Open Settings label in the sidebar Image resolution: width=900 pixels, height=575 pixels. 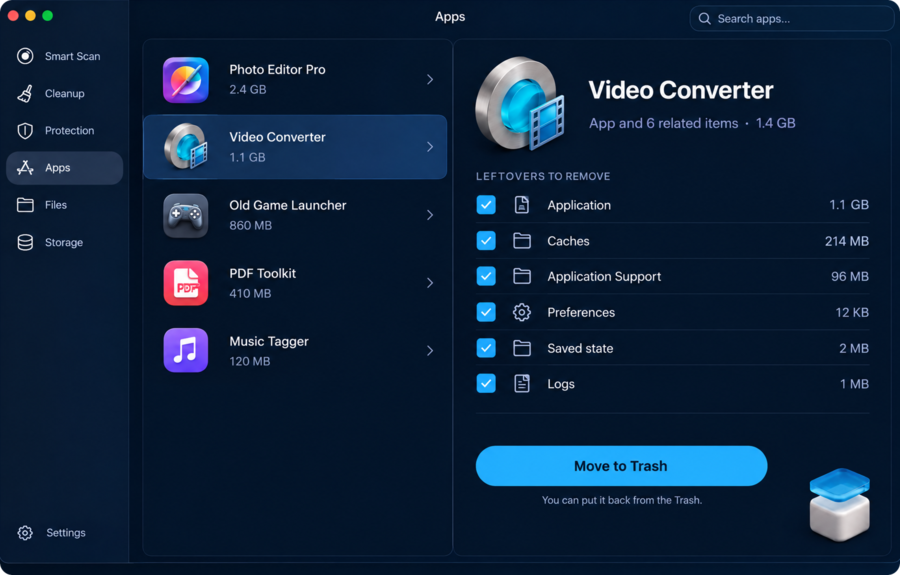[x=65, y=533]
